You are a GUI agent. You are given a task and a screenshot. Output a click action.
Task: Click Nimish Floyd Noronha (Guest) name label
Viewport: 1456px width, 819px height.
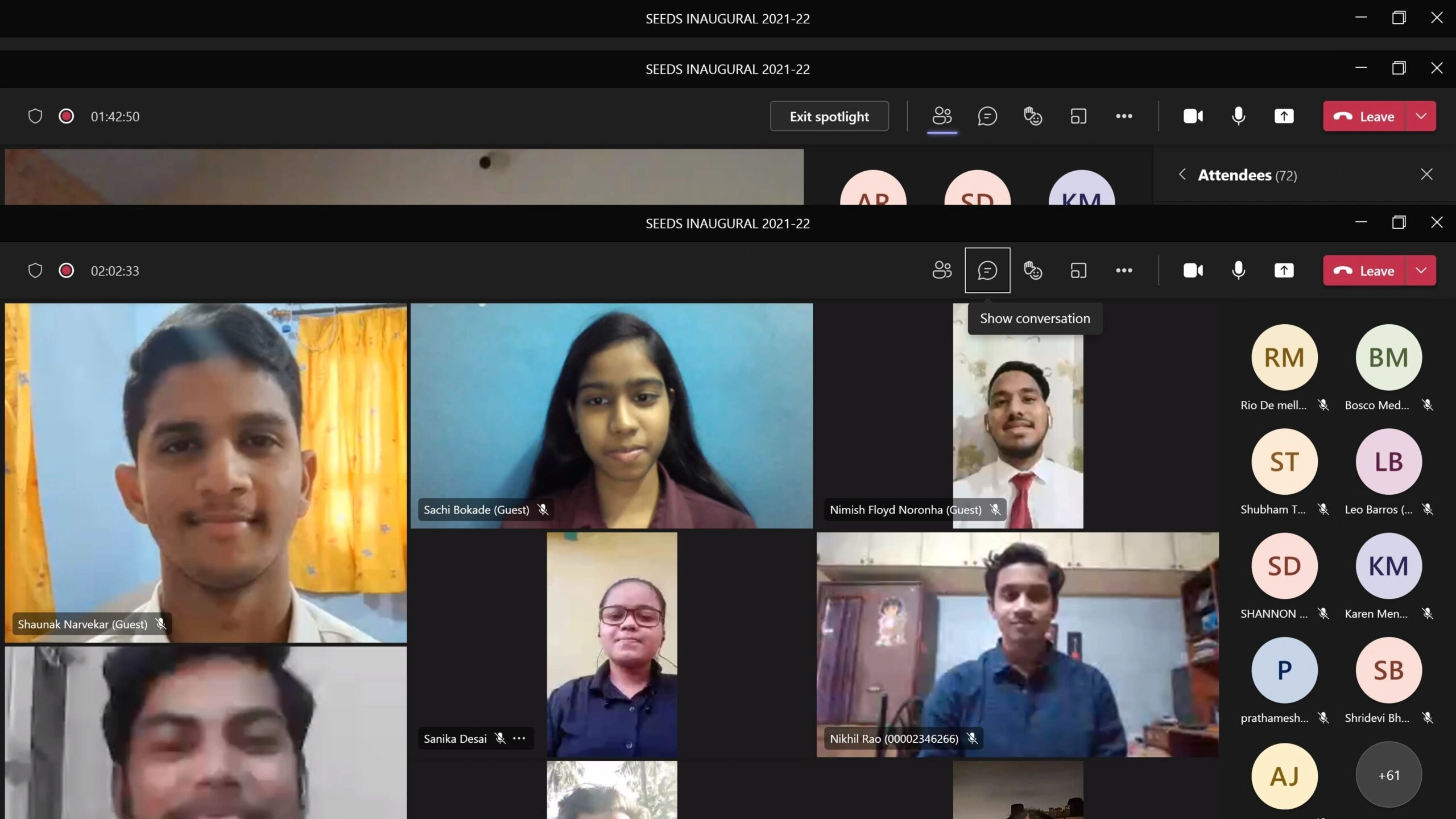(x=905, y=510)
